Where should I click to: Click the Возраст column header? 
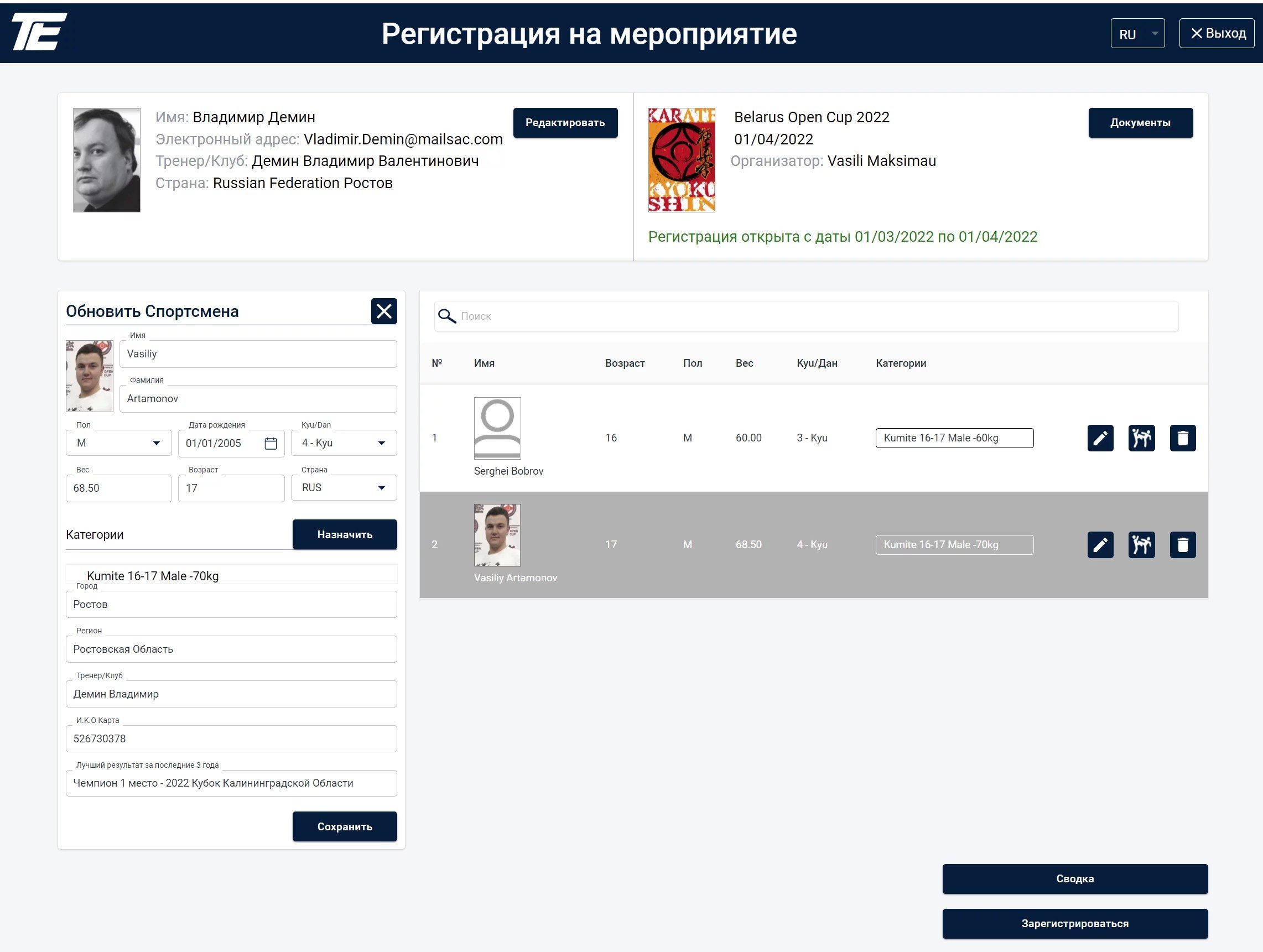coord(625,363)
